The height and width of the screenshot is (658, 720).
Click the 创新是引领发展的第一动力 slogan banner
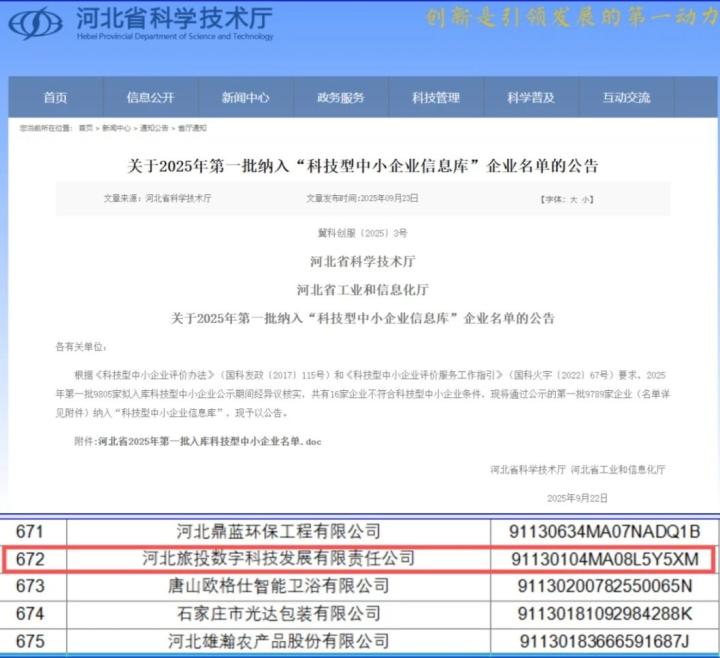(565, 18)
